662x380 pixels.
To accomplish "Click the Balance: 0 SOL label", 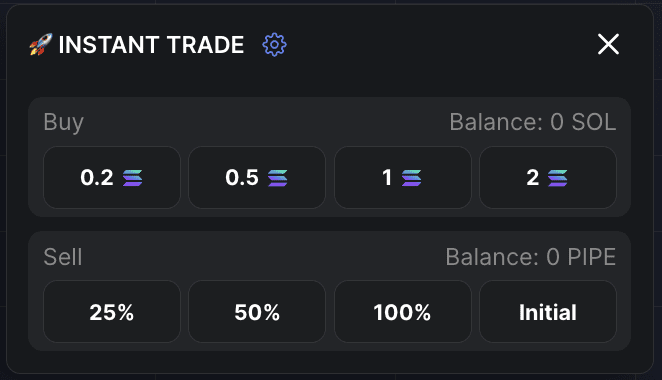I will pos(533,122).
